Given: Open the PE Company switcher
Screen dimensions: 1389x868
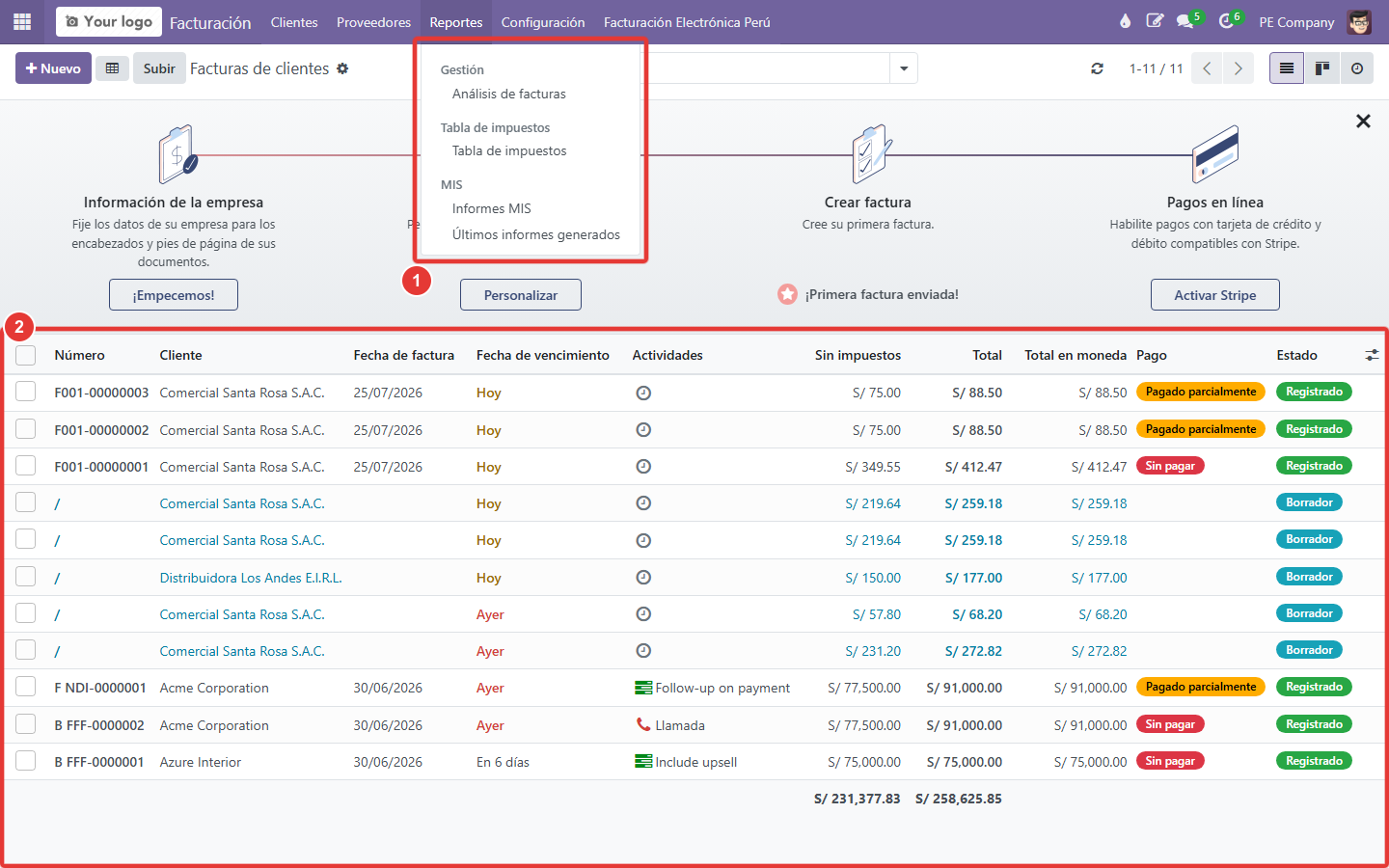Looking at the screenshot, I should [1296, 21].
